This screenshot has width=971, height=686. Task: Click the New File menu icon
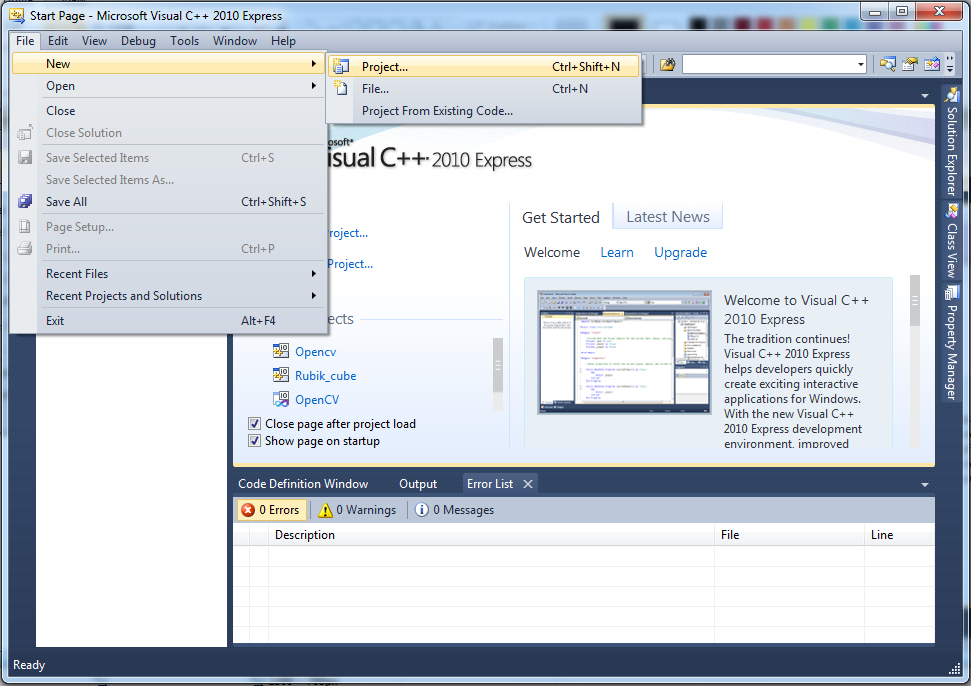(341, 88)
